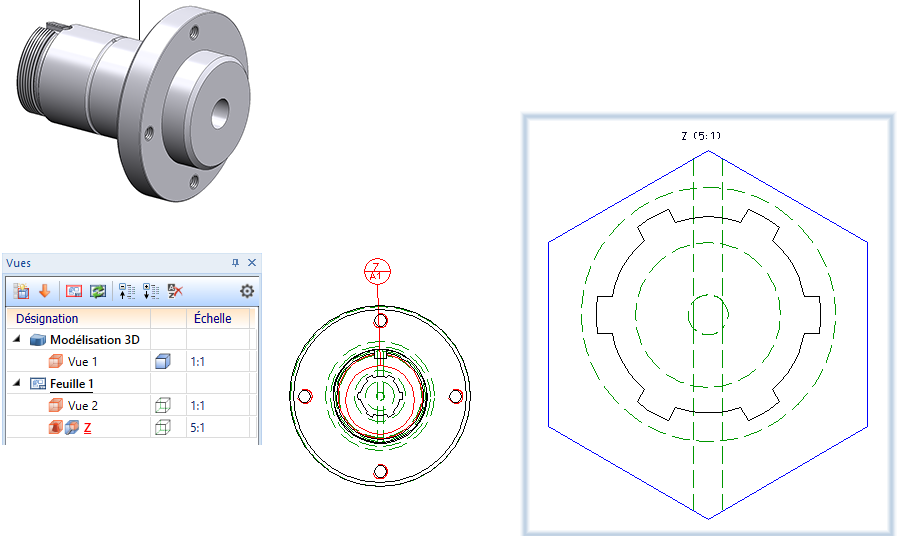The height and width of the screenshot is (536, 898).
Task: Collapse the Modélisation 3D tree node
Action: pyautogui.click(x=15, y=340)
